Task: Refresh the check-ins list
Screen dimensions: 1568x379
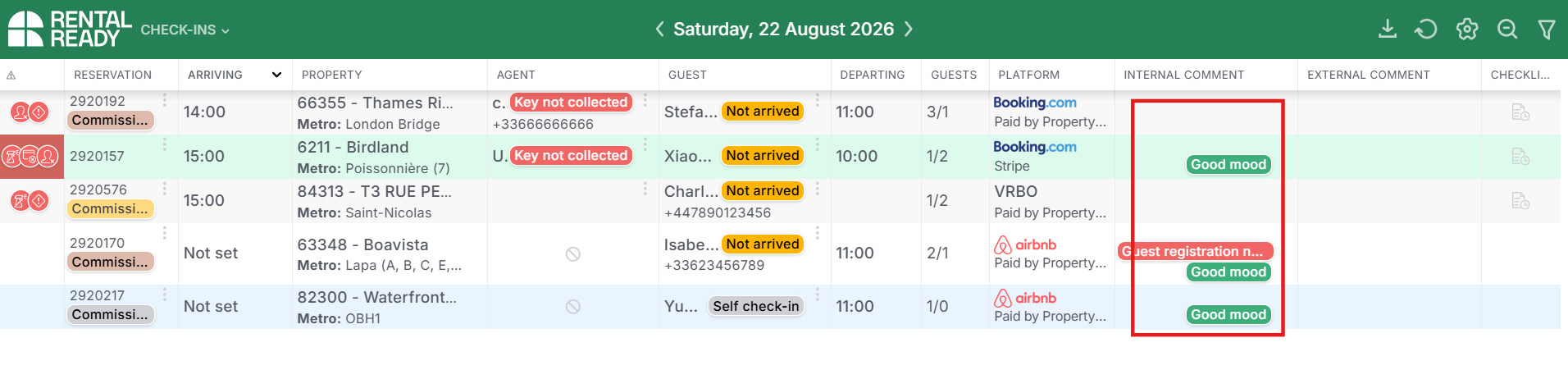Action: point(1426,30)
